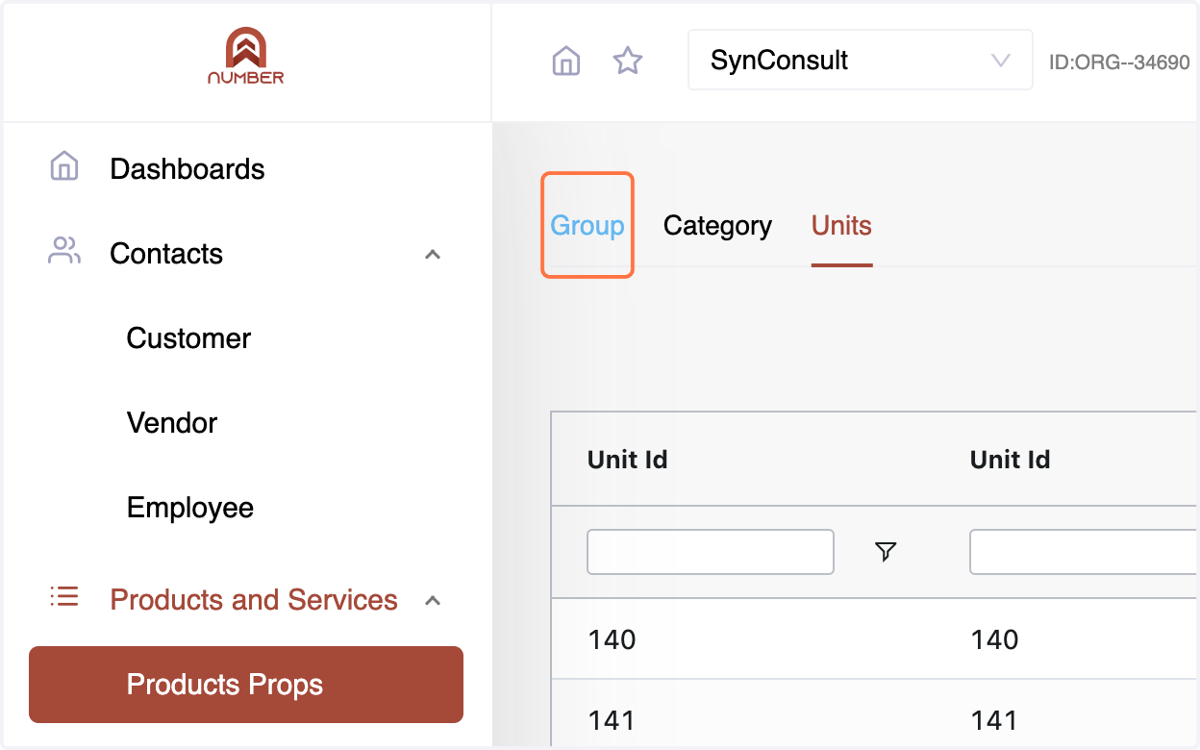Collapse the Products and Services chevron
Screen dimensions: 1200x750
(433, 601)
